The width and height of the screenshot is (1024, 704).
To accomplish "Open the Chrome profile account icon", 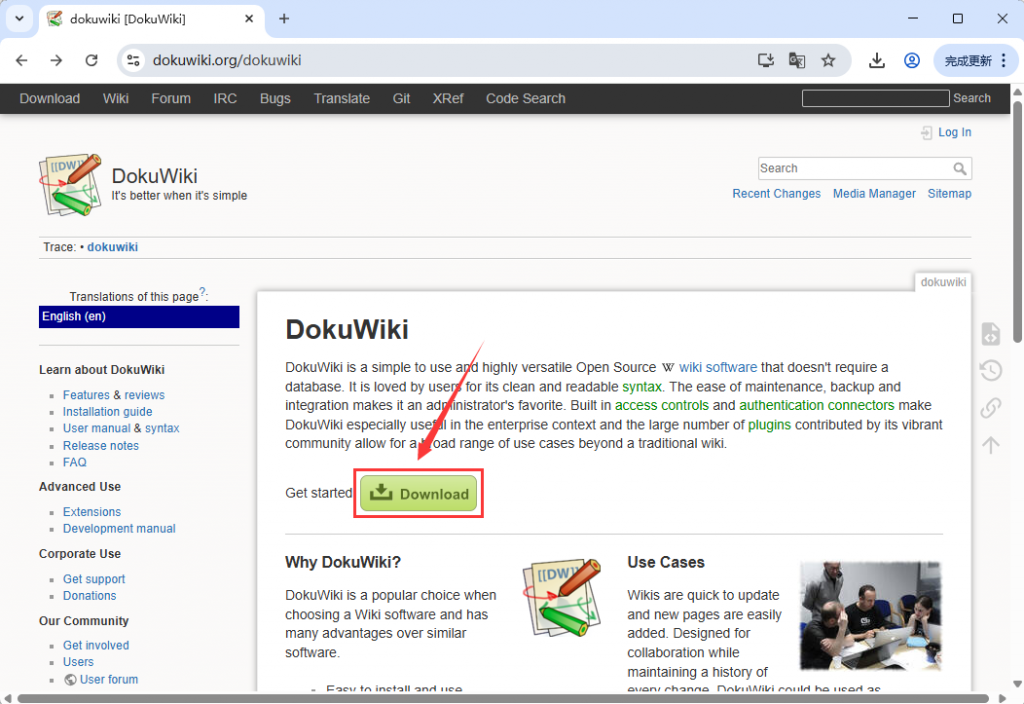I will (911, 60).
